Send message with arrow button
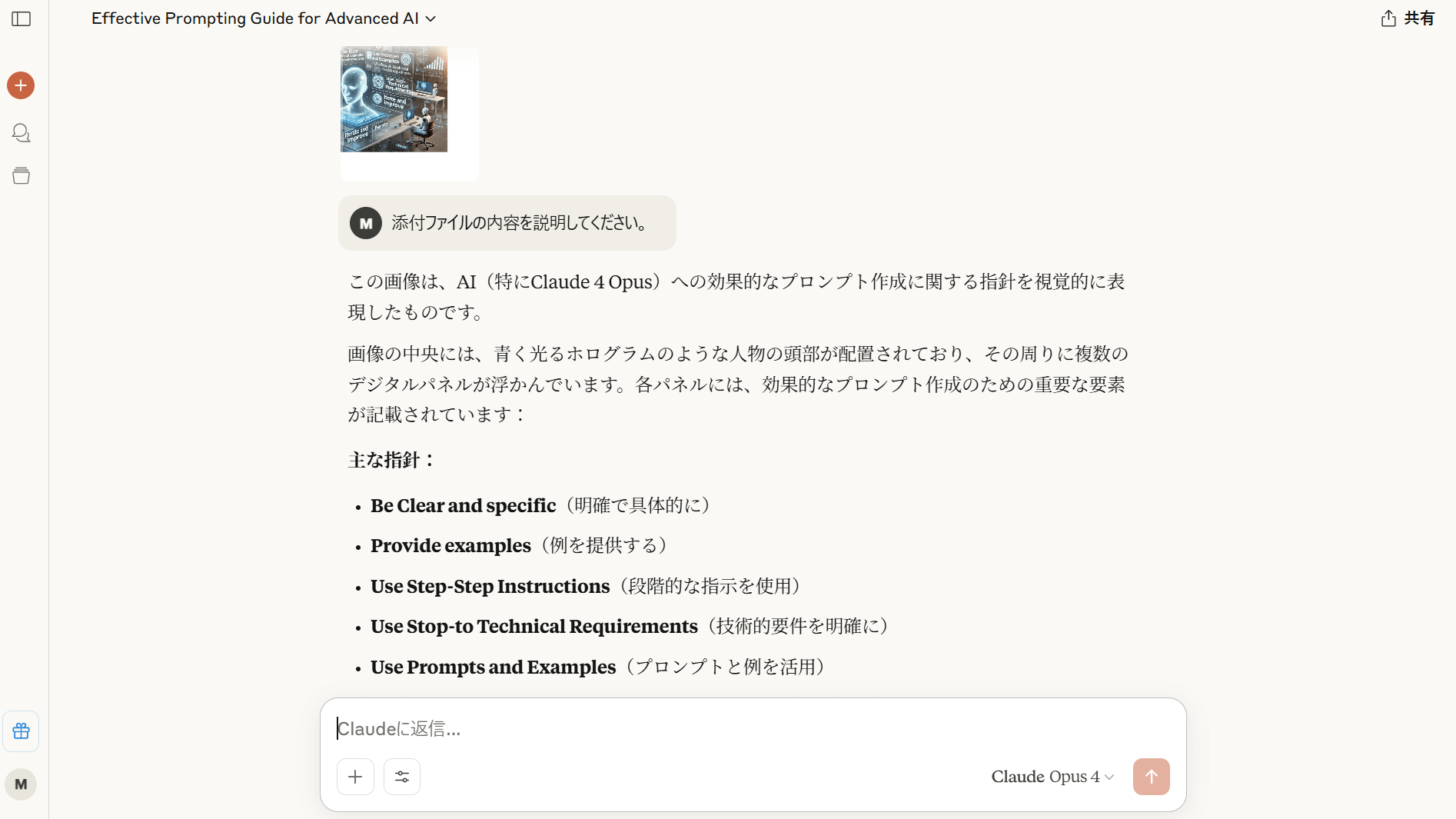Viewport: 1456px width, 819px height. (1152, 777)
